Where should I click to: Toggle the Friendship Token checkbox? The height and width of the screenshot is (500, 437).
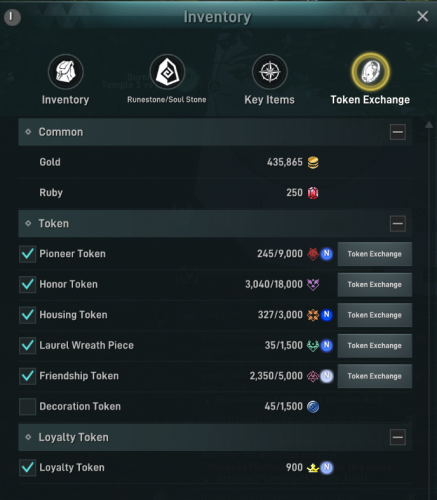click(27, 376)
